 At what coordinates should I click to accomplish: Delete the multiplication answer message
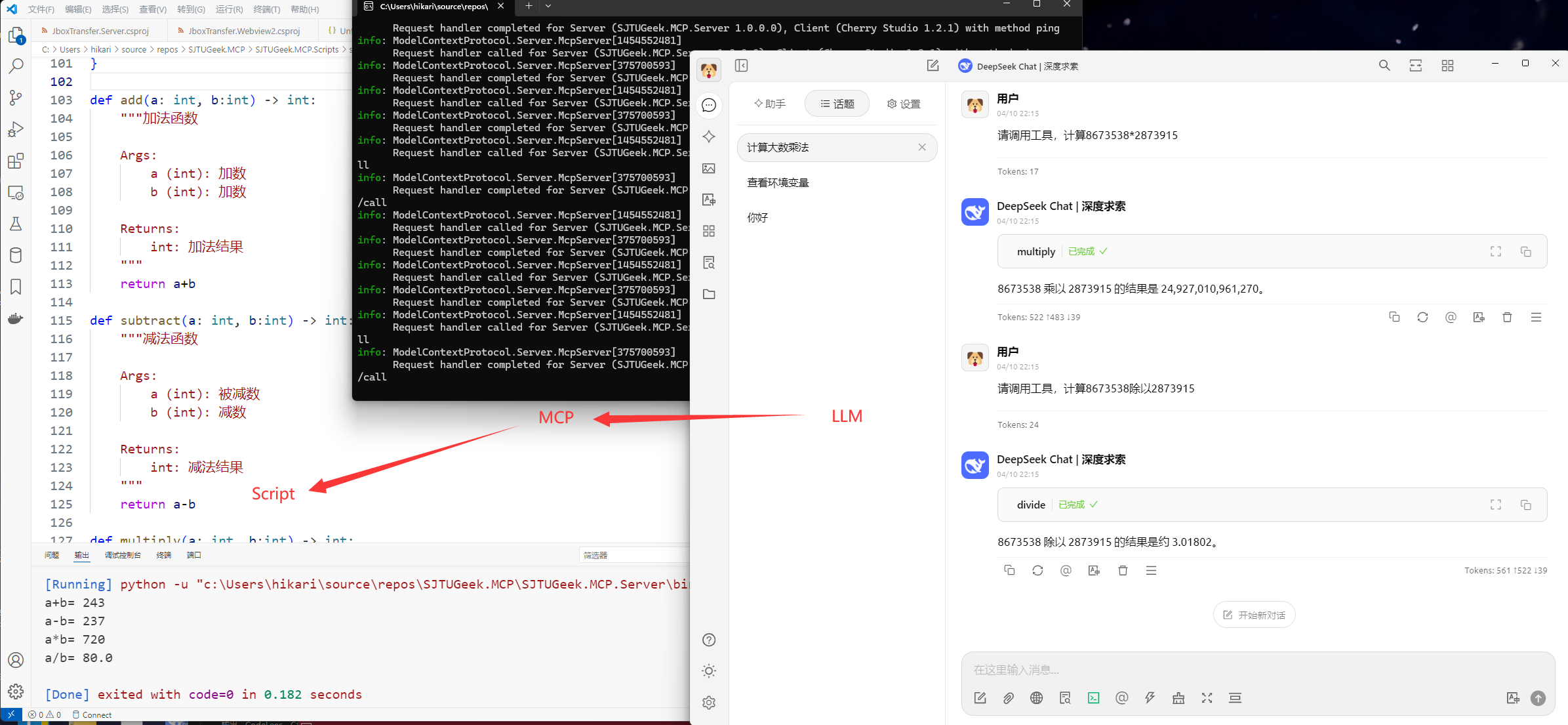pos(1507,318)
